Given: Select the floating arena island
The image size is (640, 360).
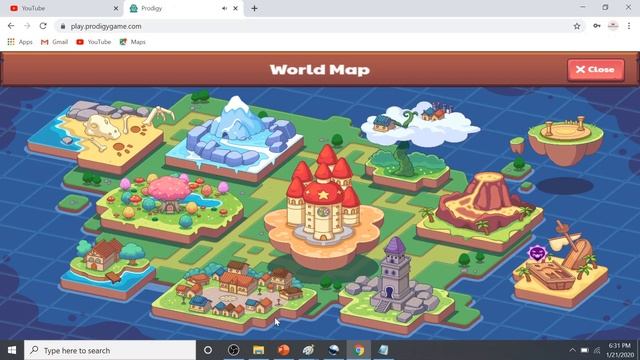Looking at the screenshot, I should [565, 140].
